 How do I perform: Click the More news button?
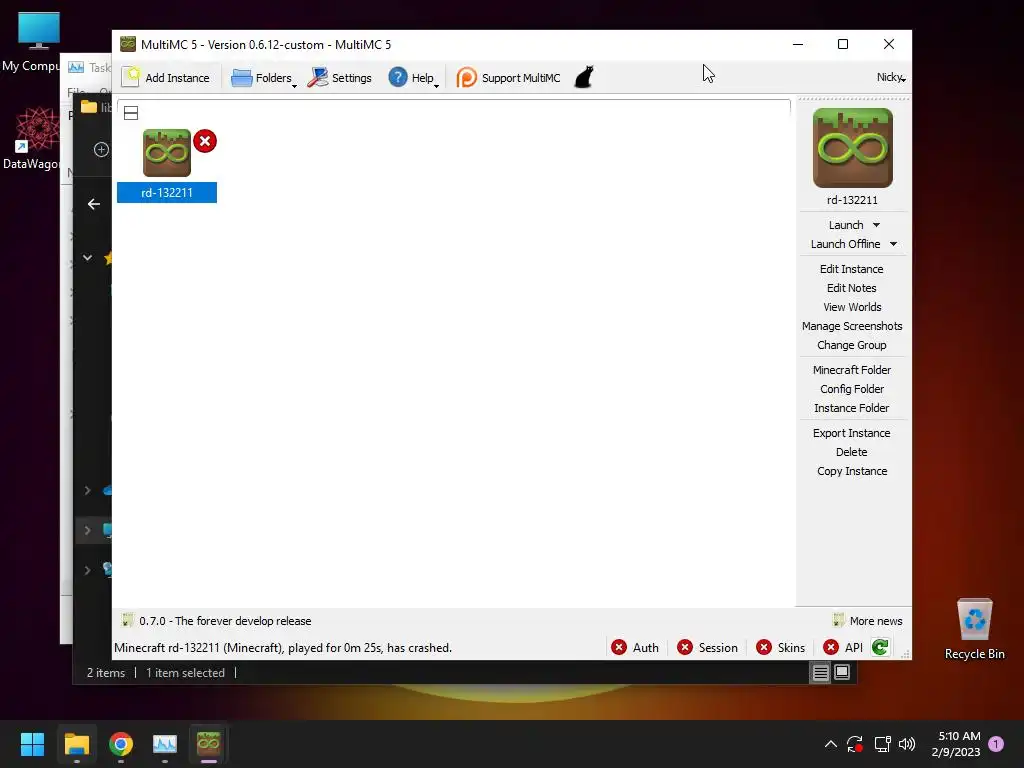pyautogui.click(x=868, y=621)
